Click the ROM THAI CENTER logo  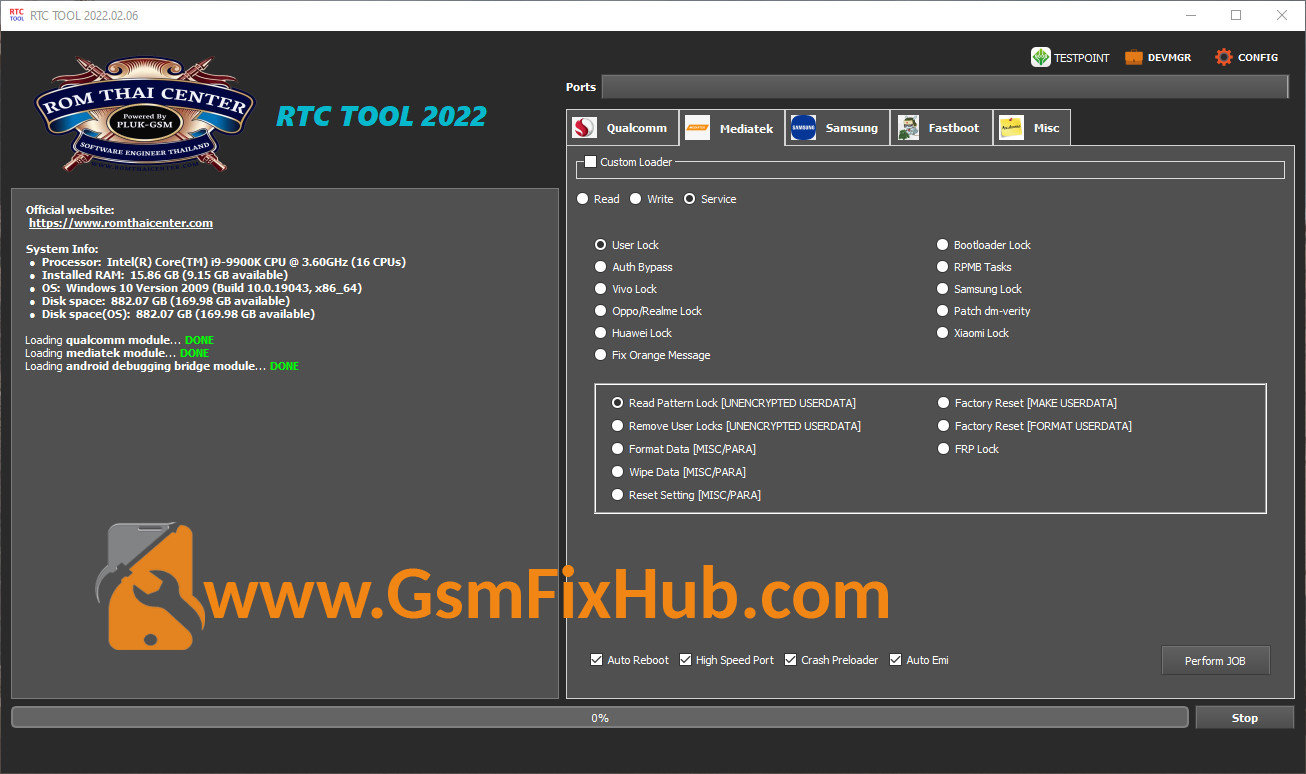(x=143, y=116)
